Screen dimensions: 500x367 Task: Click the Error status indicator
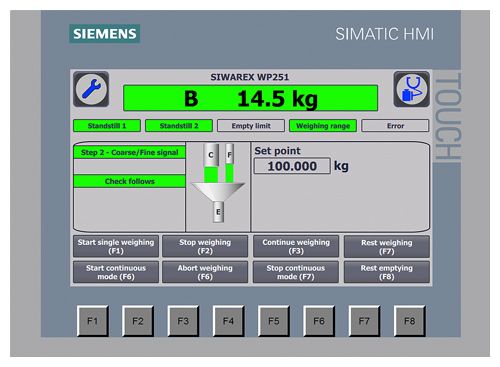pyautogui.click(x=395, y=126)
